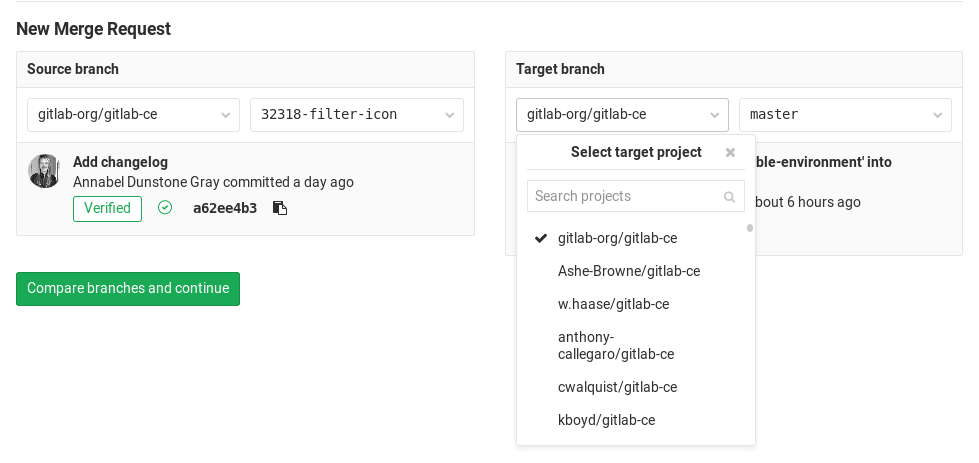
Task: Select checked gitlab-org/gitlab-ce project entry
Action: click(617, 238)
